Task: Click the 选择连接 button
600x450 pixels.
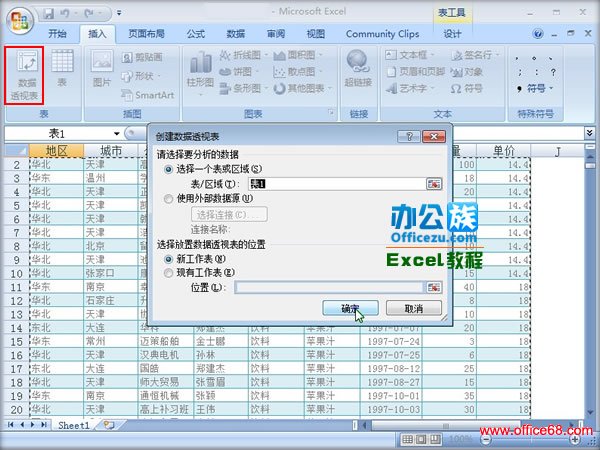Action: [x=229, y=214]
